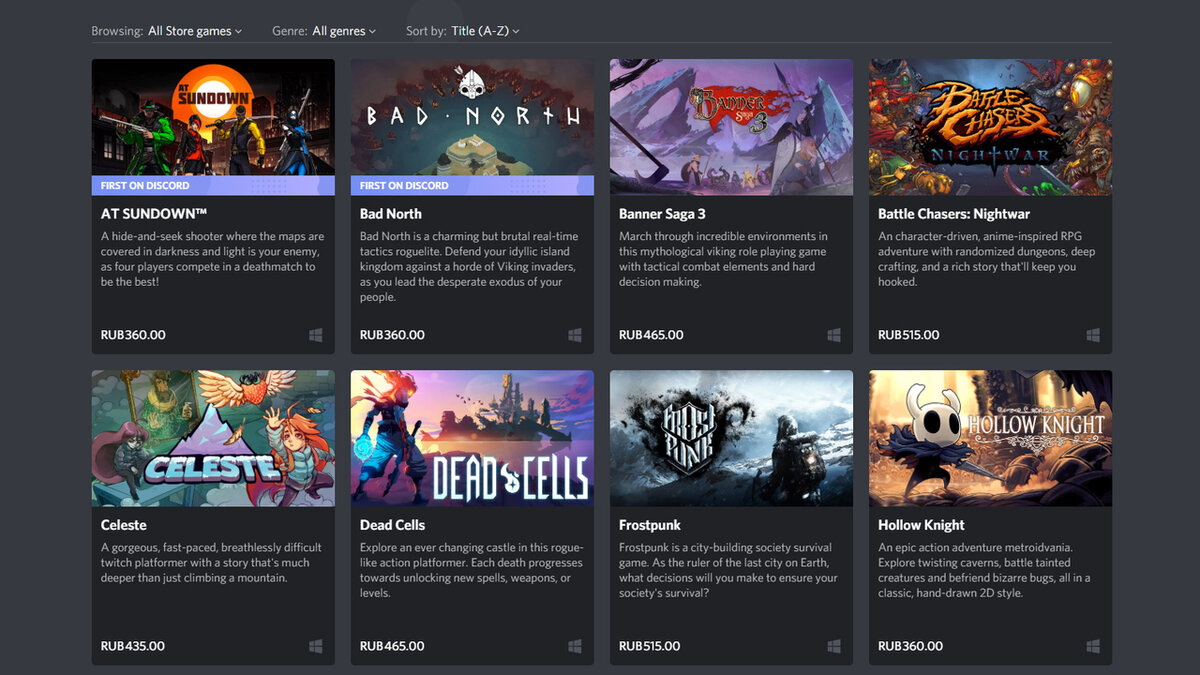Select the Battle Chasers: Nightwar title
Image resolution: width=1200 pixels, height=675 pixels.
click(954, 214)
